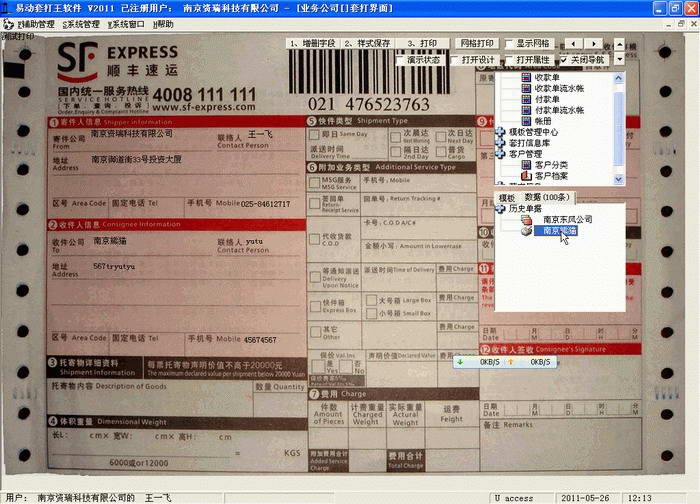
Task: Open the 客户档案 folder icon
Action: pyautogui.click(x=526, y=176)
